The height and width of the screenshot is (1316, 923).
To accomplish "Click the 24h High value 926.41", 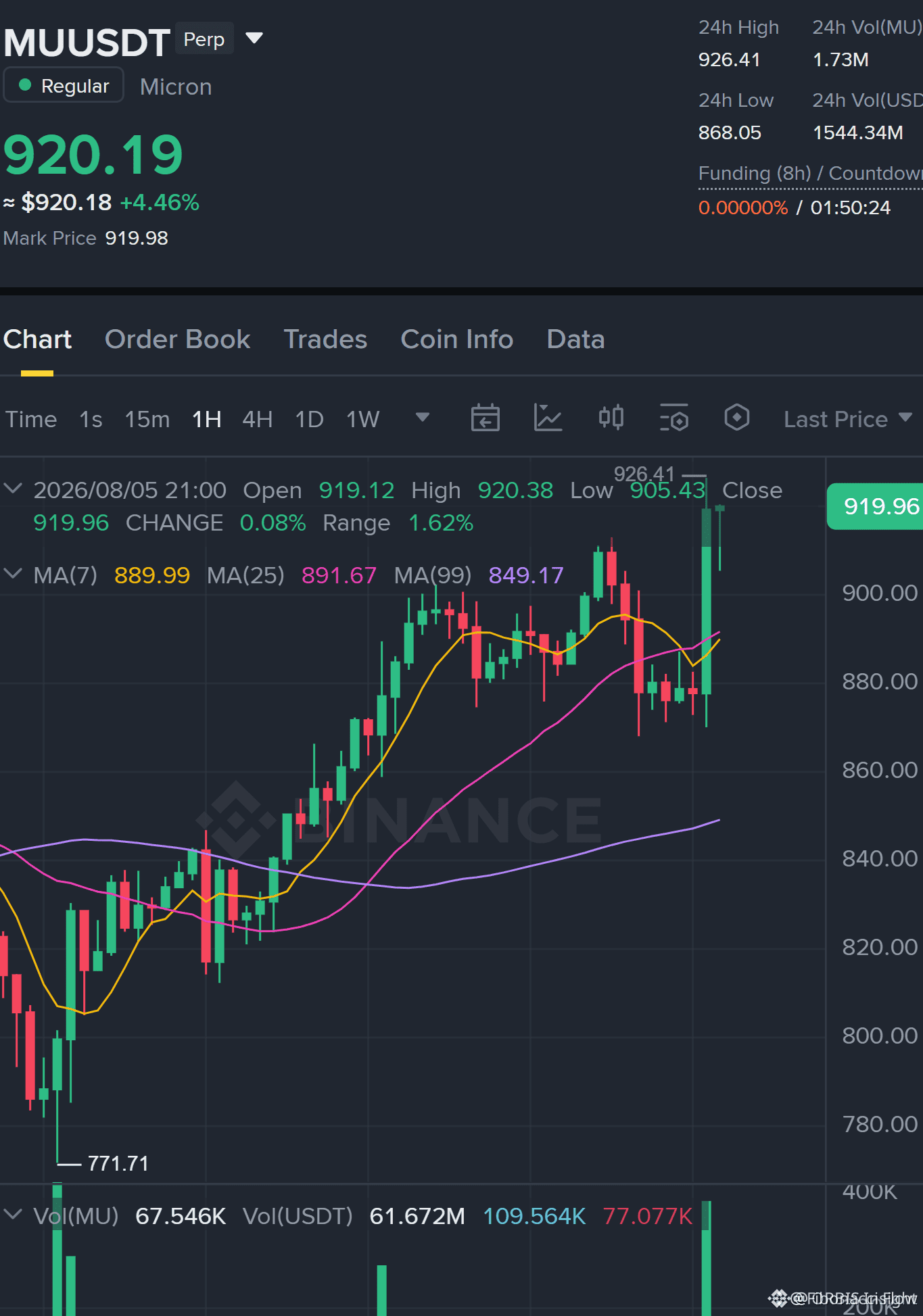I will pos(729,59).
